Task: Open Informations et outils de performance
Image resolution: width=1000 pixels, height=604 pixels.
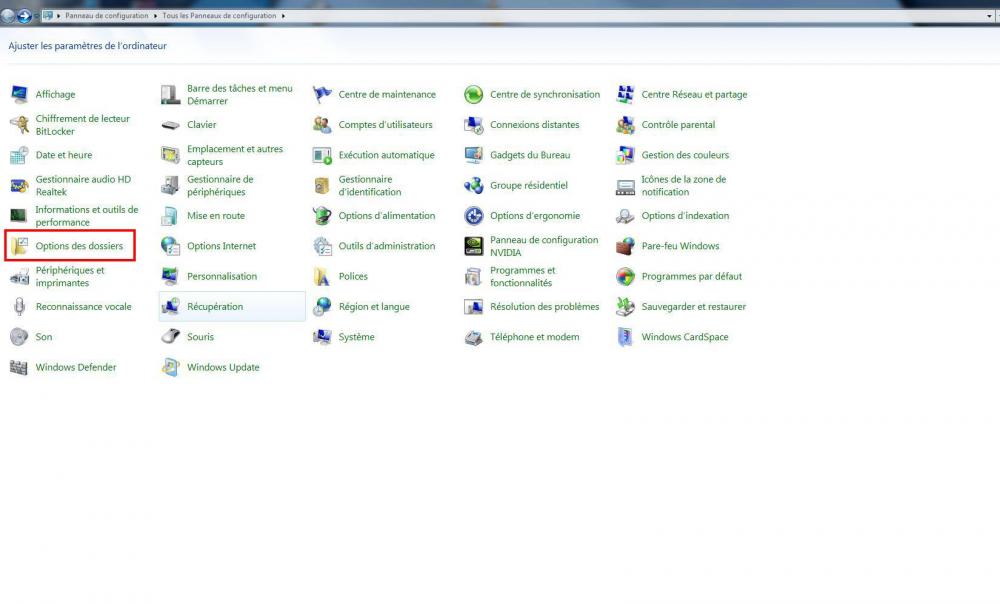Action: click(x=87, y=216)
